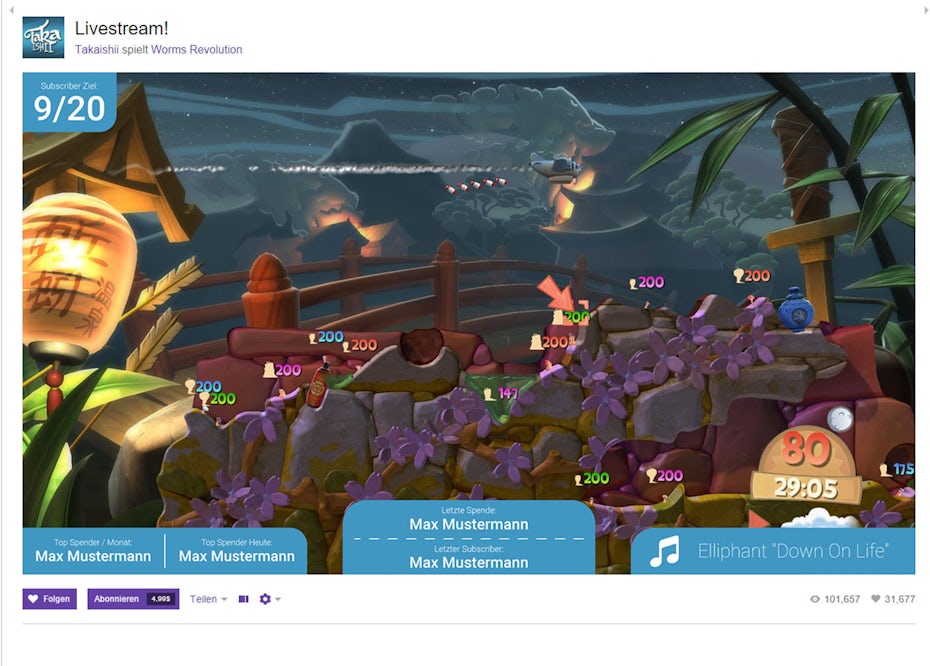The image size is (930, 666).
Task: Open the Takaishii channel link
Action: coord(97,50)
